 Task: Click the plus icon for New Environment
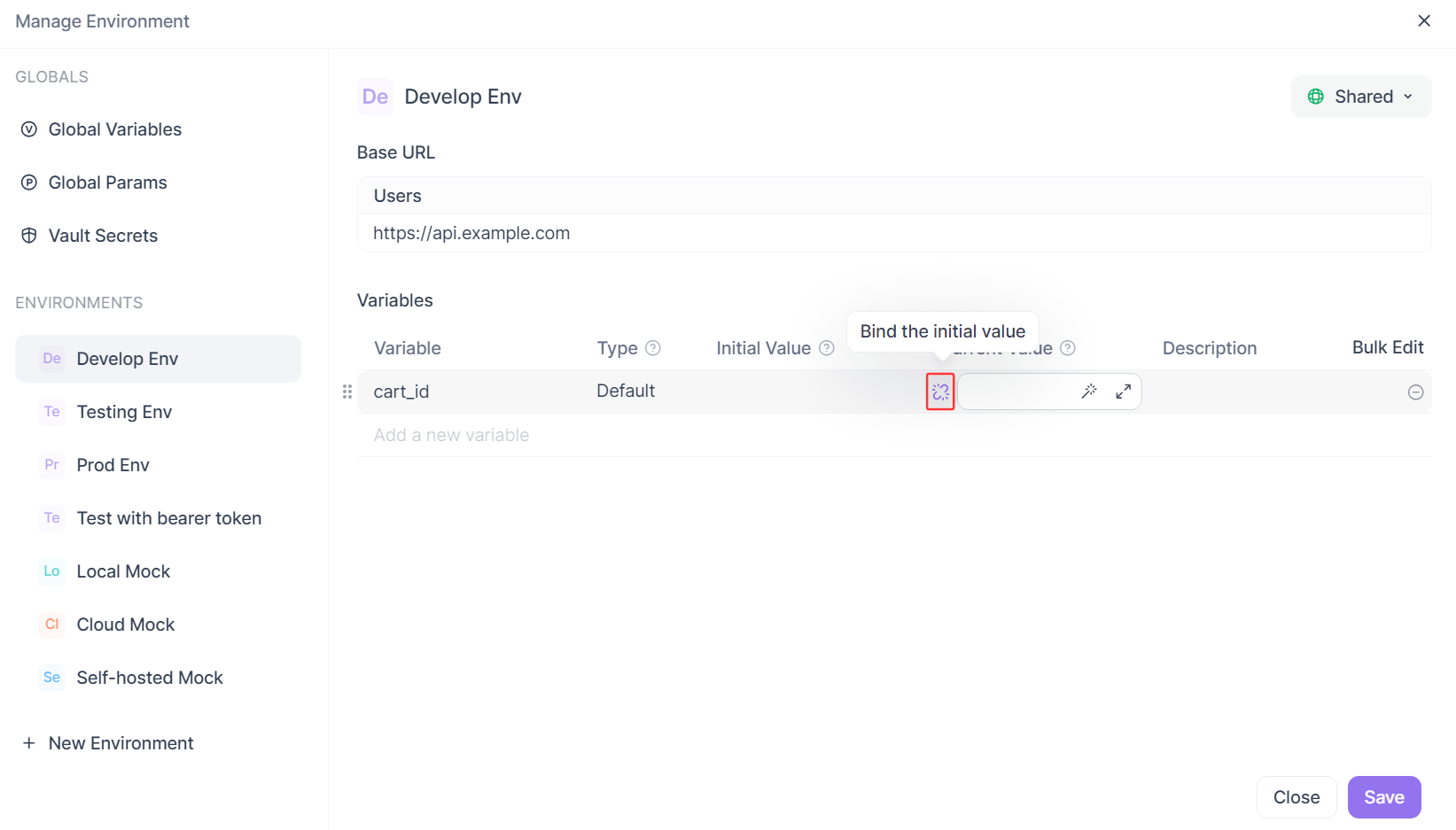(29, 743)
